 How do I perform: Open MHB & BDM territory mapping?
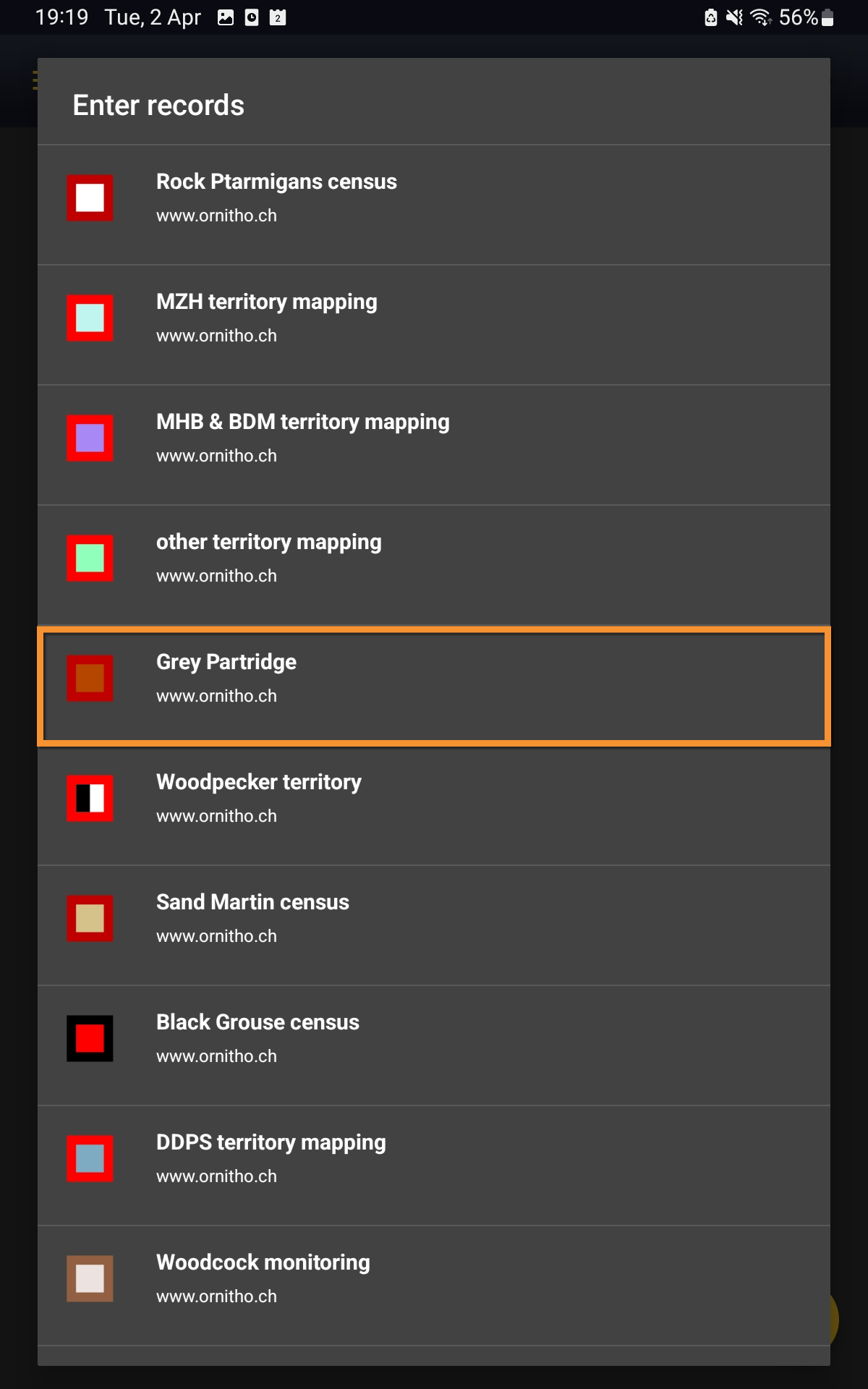[434, 438]
